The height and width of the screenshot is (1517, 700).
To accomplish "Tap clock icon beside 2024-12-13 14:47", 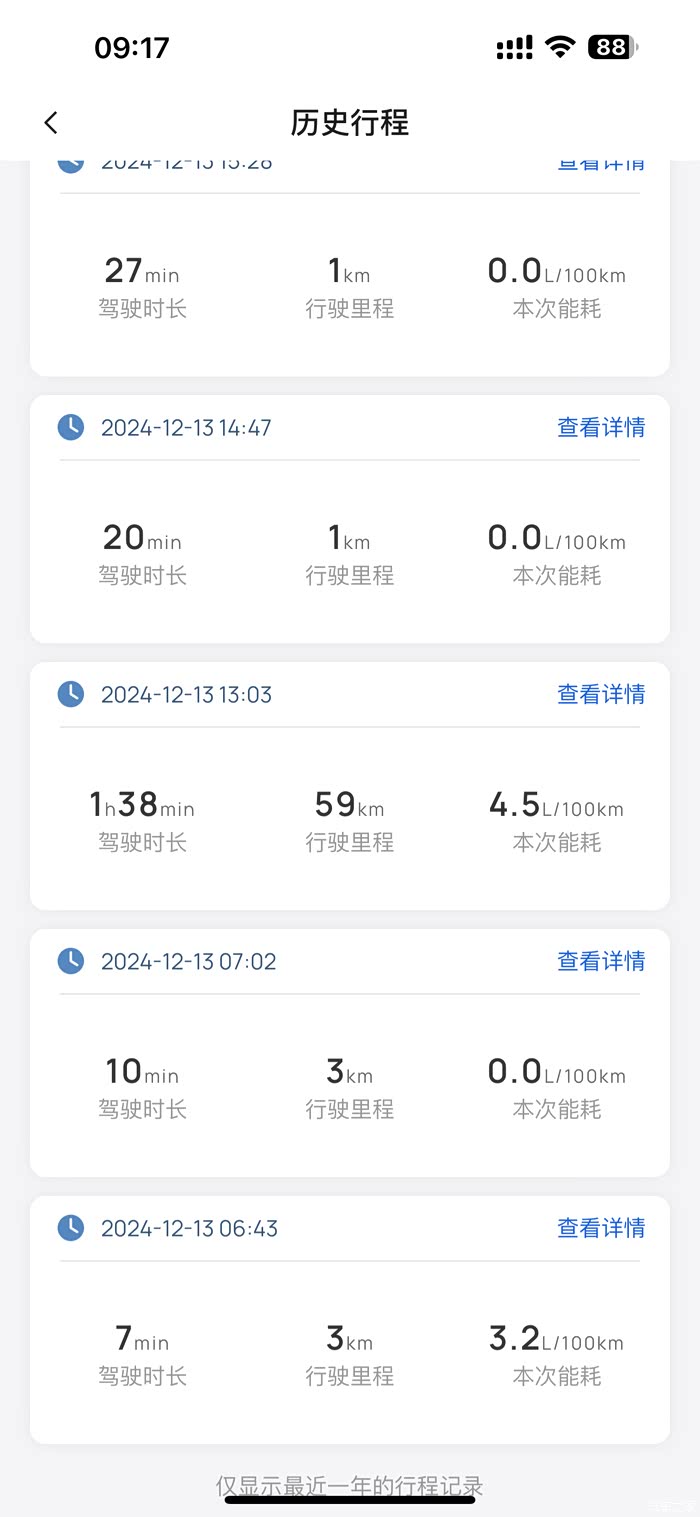I will tap(71, 428).
